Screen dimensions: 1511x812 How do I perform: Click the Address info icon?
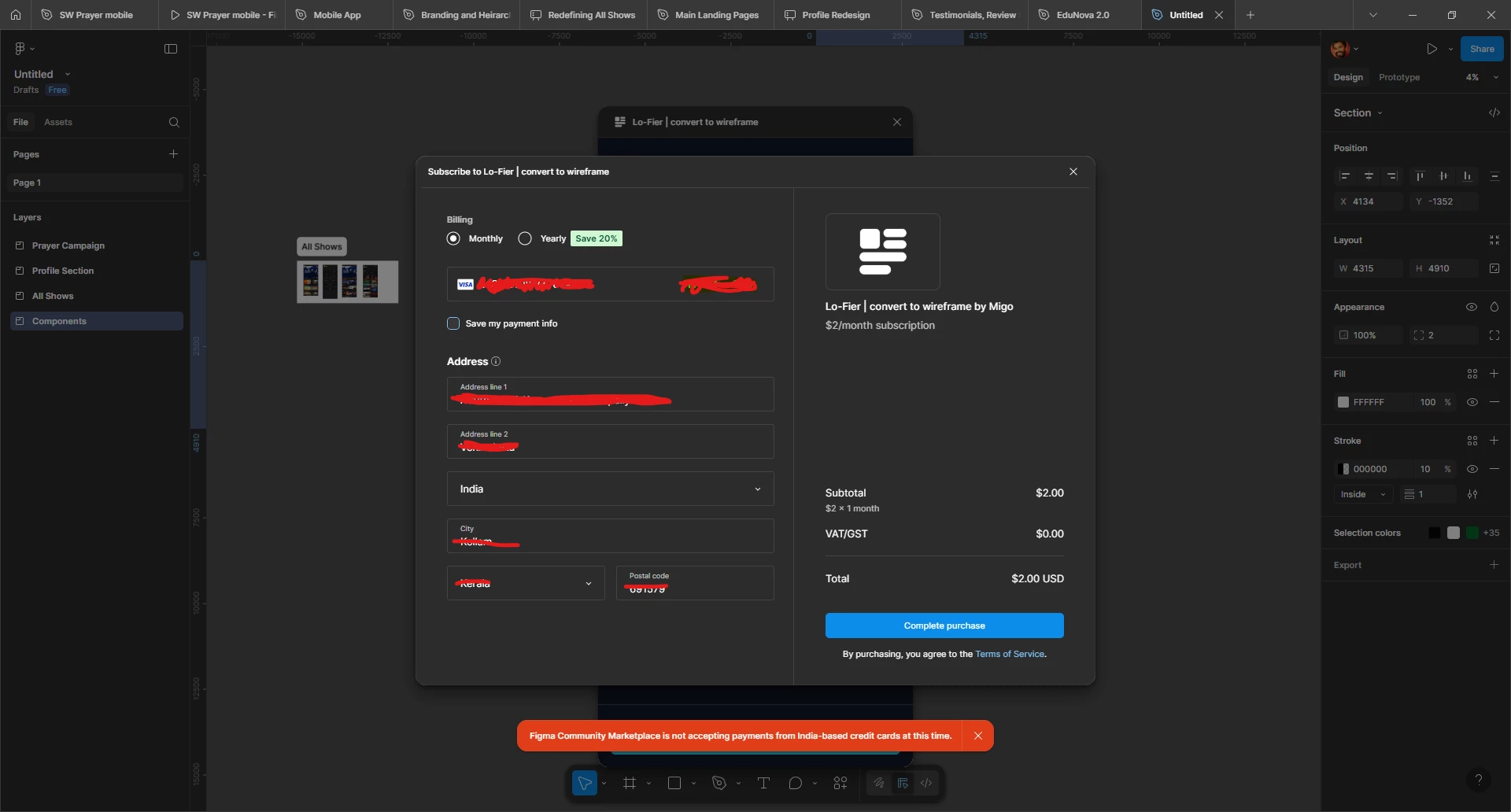496,361
